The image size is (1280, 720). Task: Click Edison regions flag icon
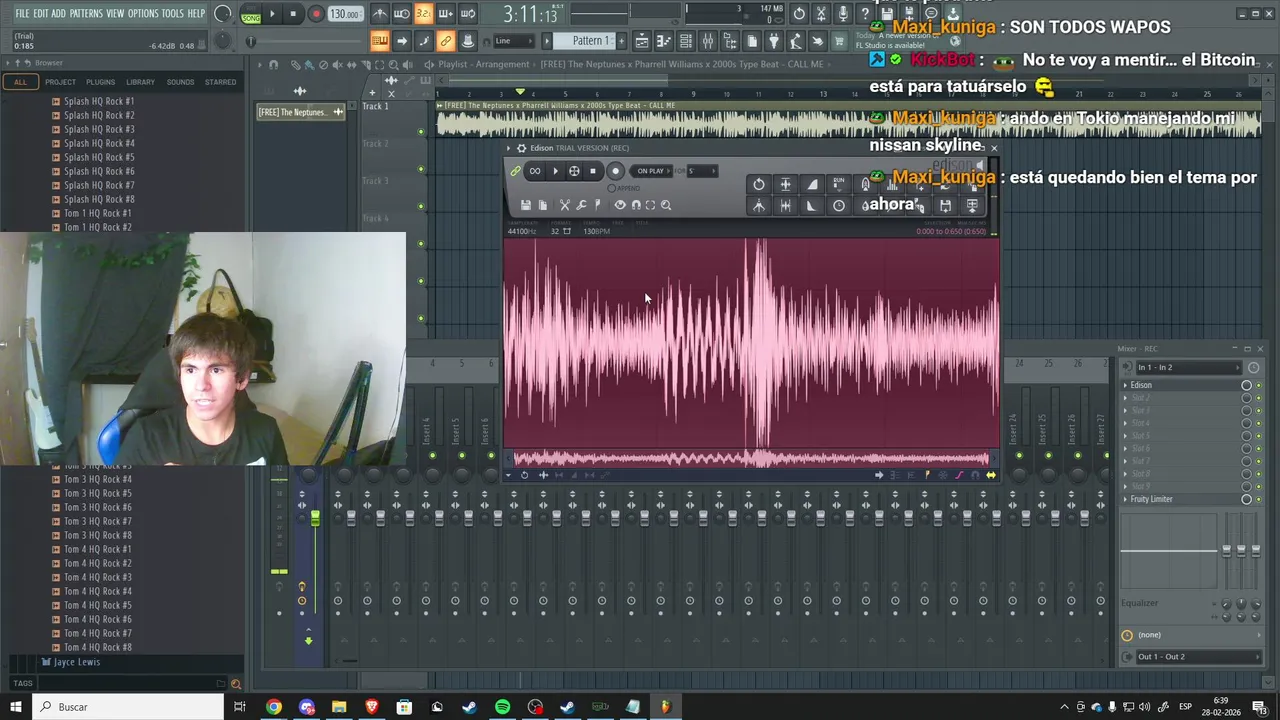(598, 205)
